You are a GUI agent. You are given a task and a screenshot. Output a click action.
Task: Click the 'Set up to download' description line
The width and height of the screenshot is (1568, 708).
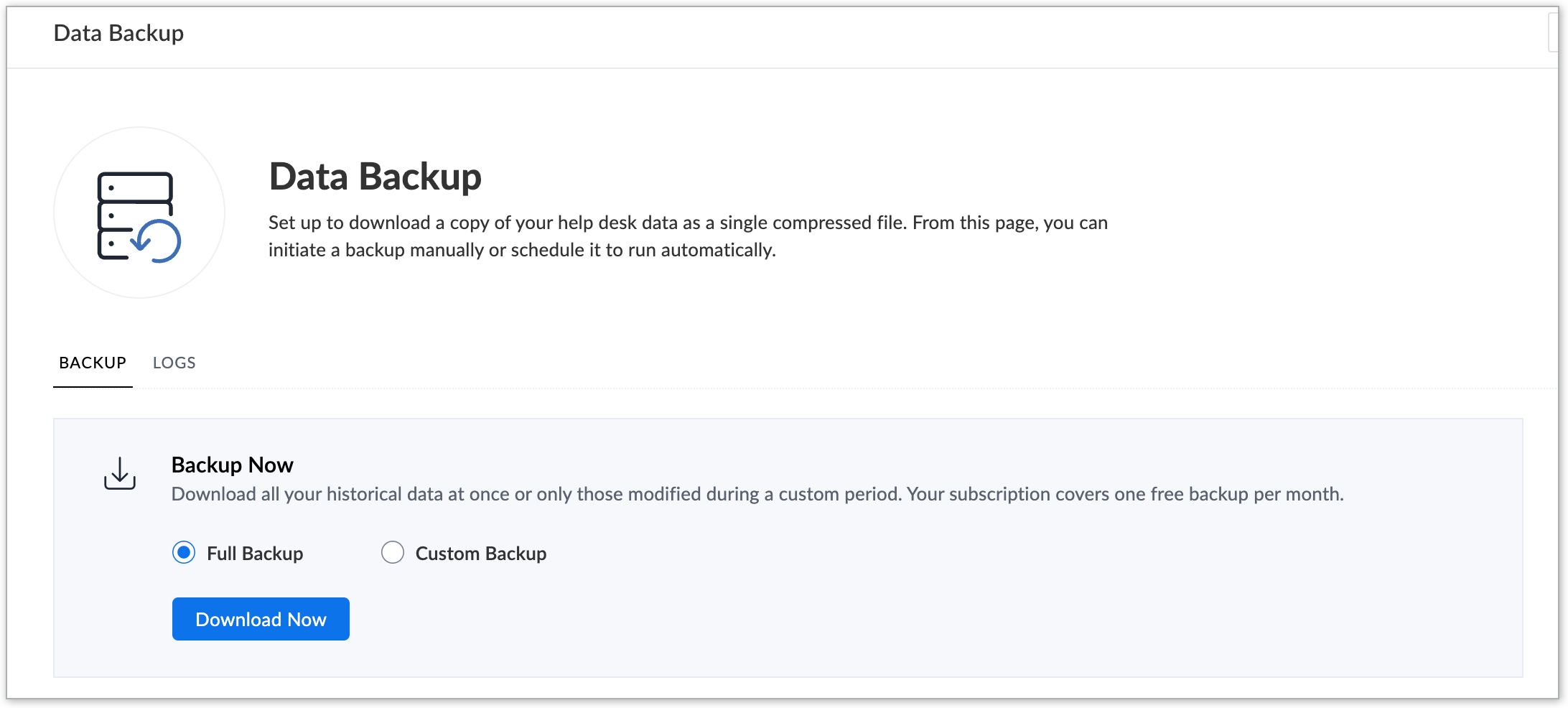[687, 223]
